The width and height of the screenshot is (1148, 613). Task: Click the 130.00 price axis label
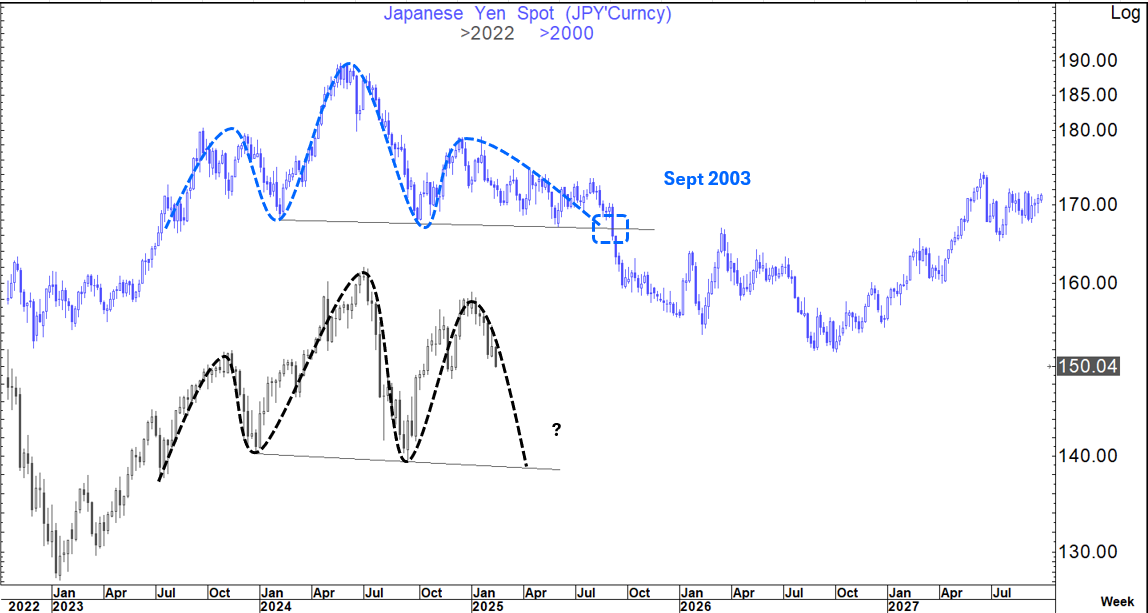click(1089, 551)
